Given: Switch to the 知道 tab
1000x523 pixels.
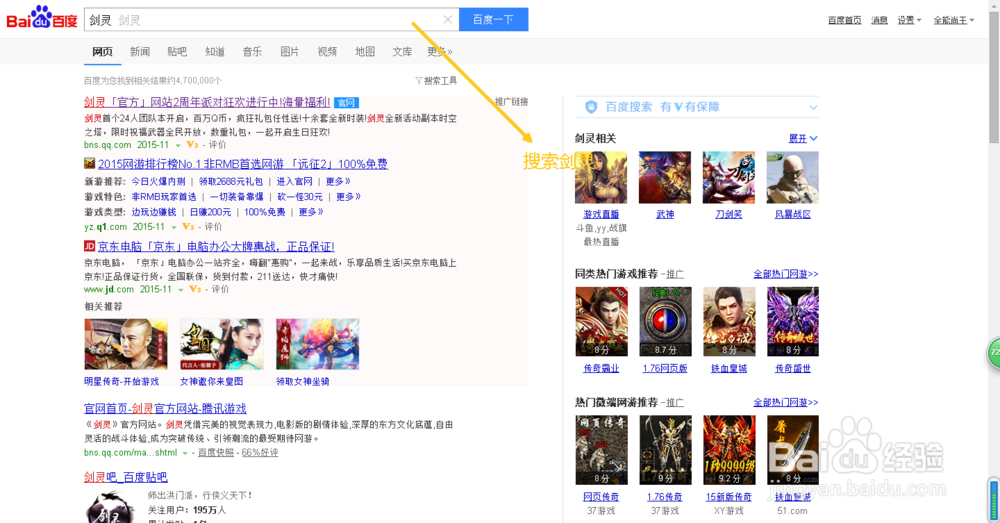Looking at the screenshot, I should [215, 52].
